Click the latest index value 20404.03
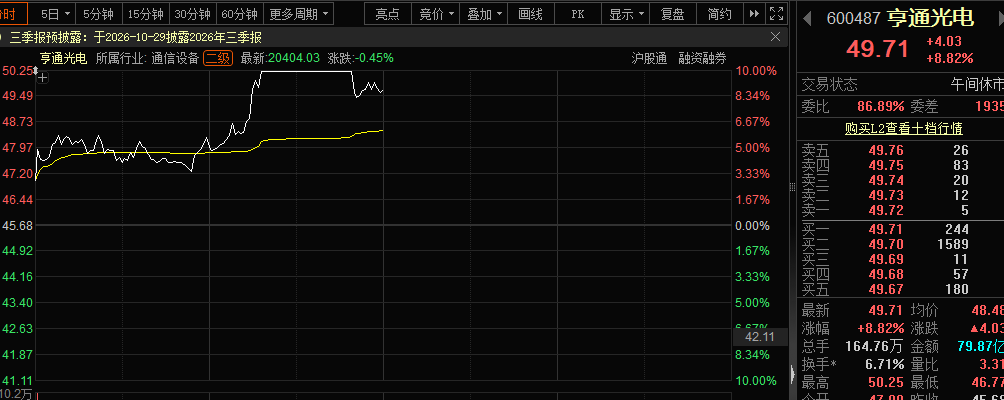The image size is (1004, 400). click(294, 59)
